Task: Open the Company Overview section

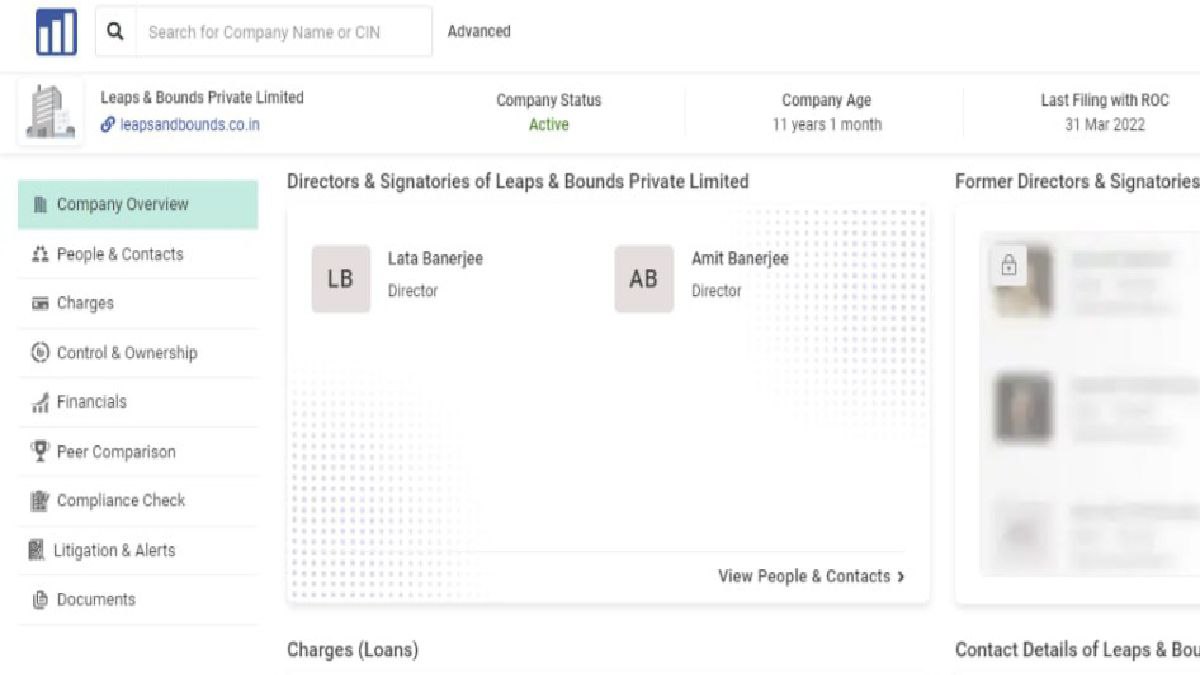Action: 122,205
